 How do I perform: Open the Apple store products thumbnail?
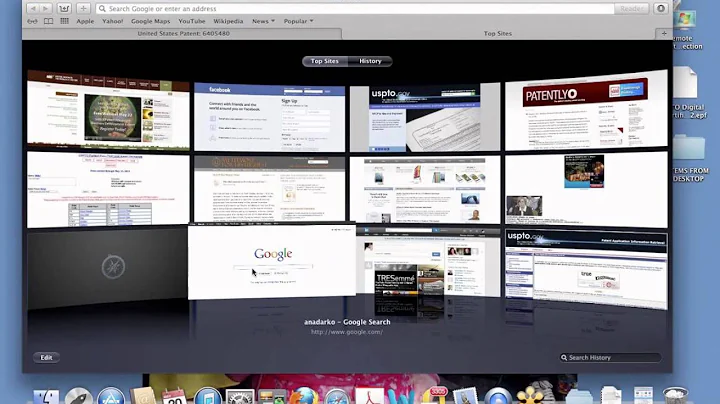425,189
